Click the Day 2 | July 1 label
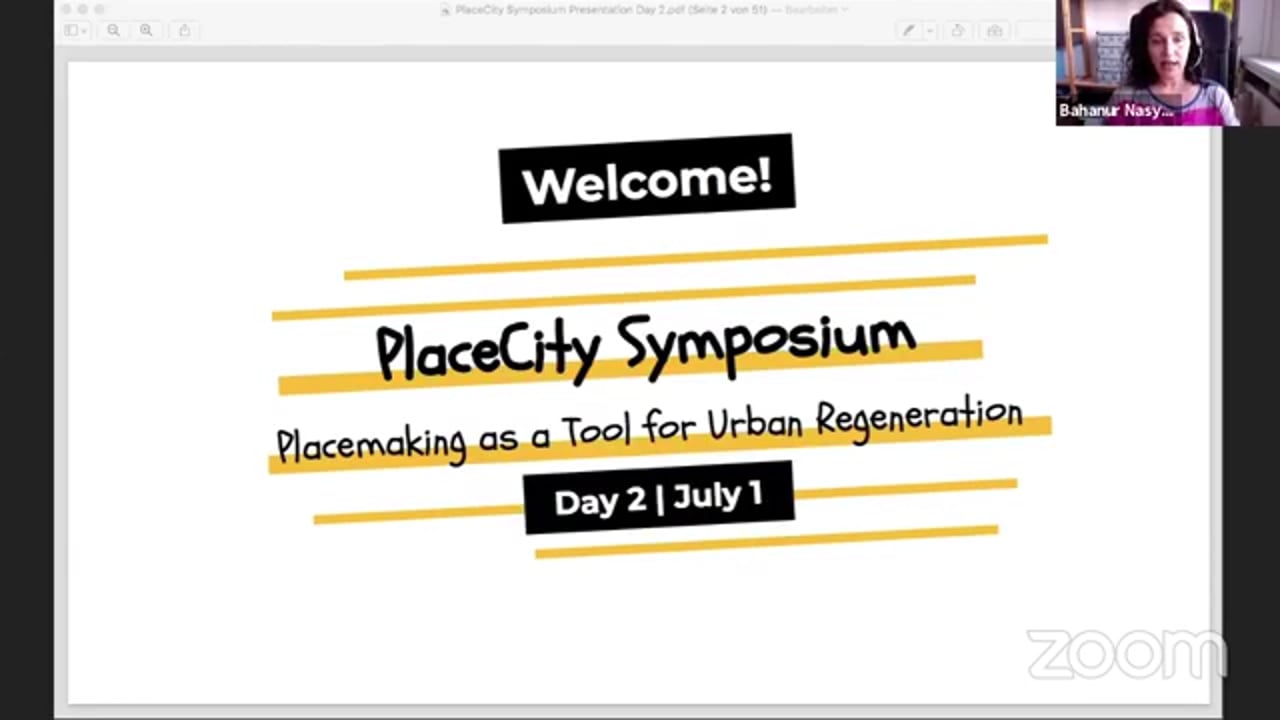 tap(659, 497)
